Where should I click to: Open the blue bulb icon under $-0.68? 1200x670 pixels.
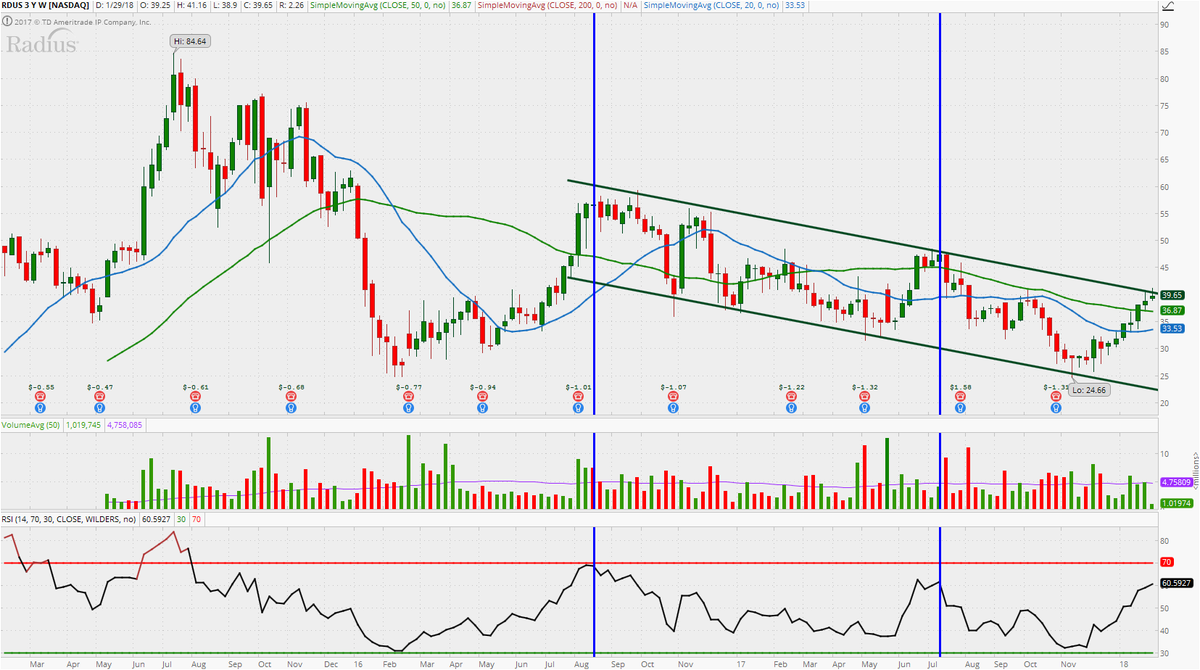[x=292, y=407]
